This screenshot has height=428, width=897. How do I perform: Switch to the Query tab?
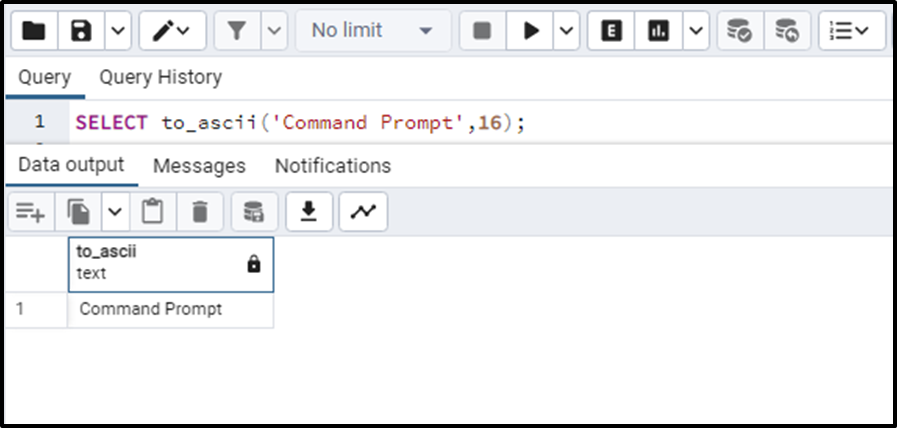(x=45, y=77)
